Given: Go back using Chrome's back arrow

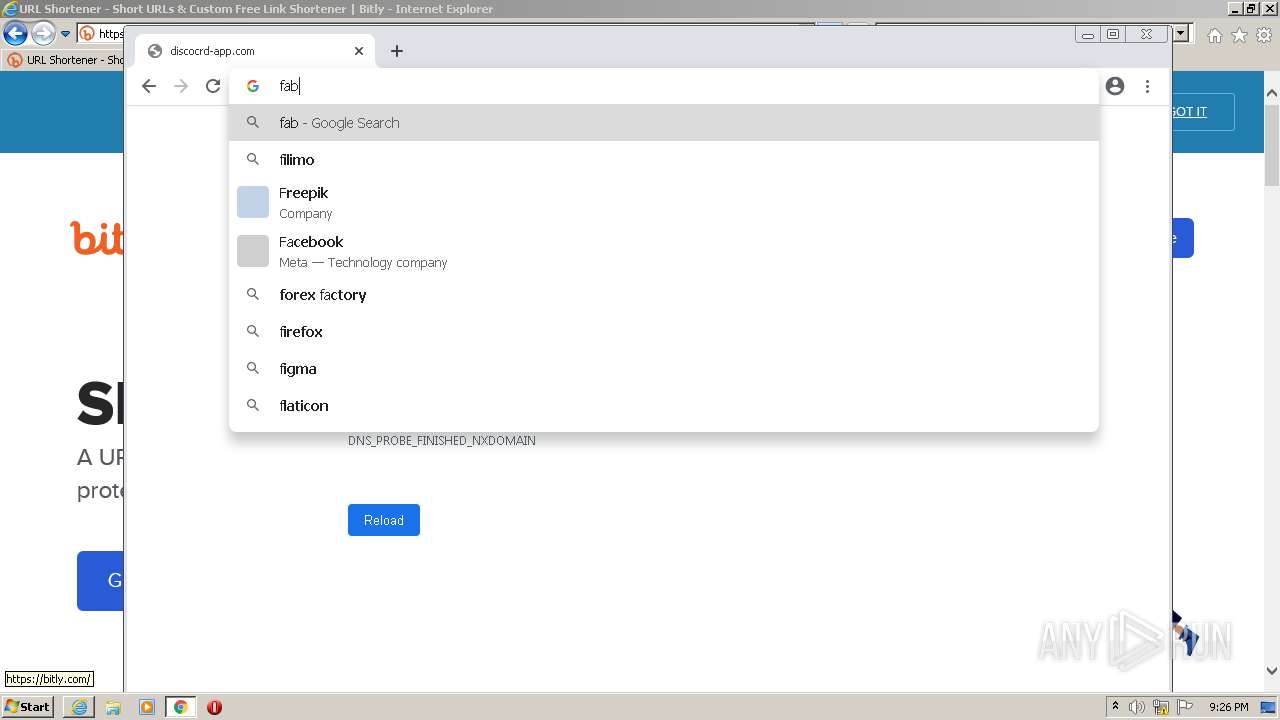Looking at the screenshot, I should (149, 86).
